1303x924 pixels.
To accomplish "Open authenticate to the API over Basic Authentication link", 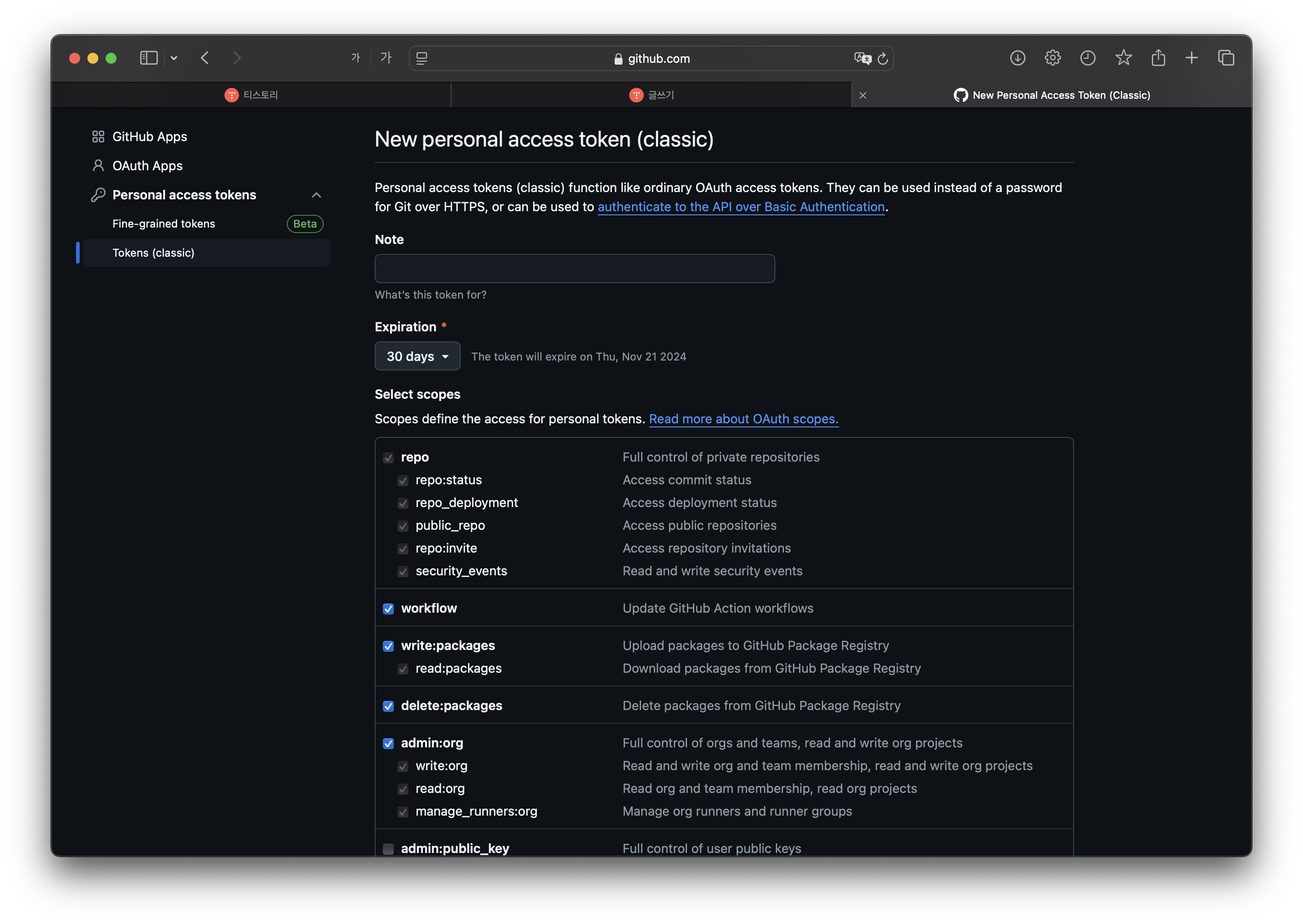I will (741, 207).
